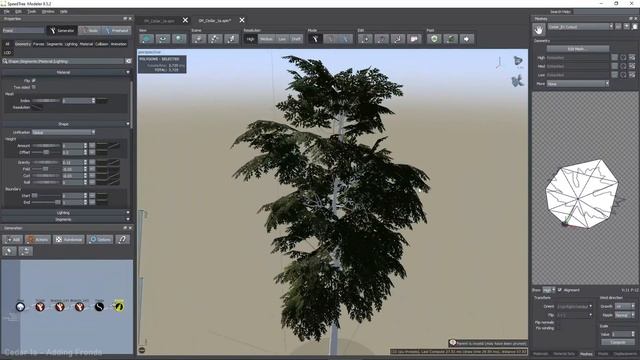Toggle the Fix winding checkbox
Viewport: 640px width, 360px height.
(558, 328)
